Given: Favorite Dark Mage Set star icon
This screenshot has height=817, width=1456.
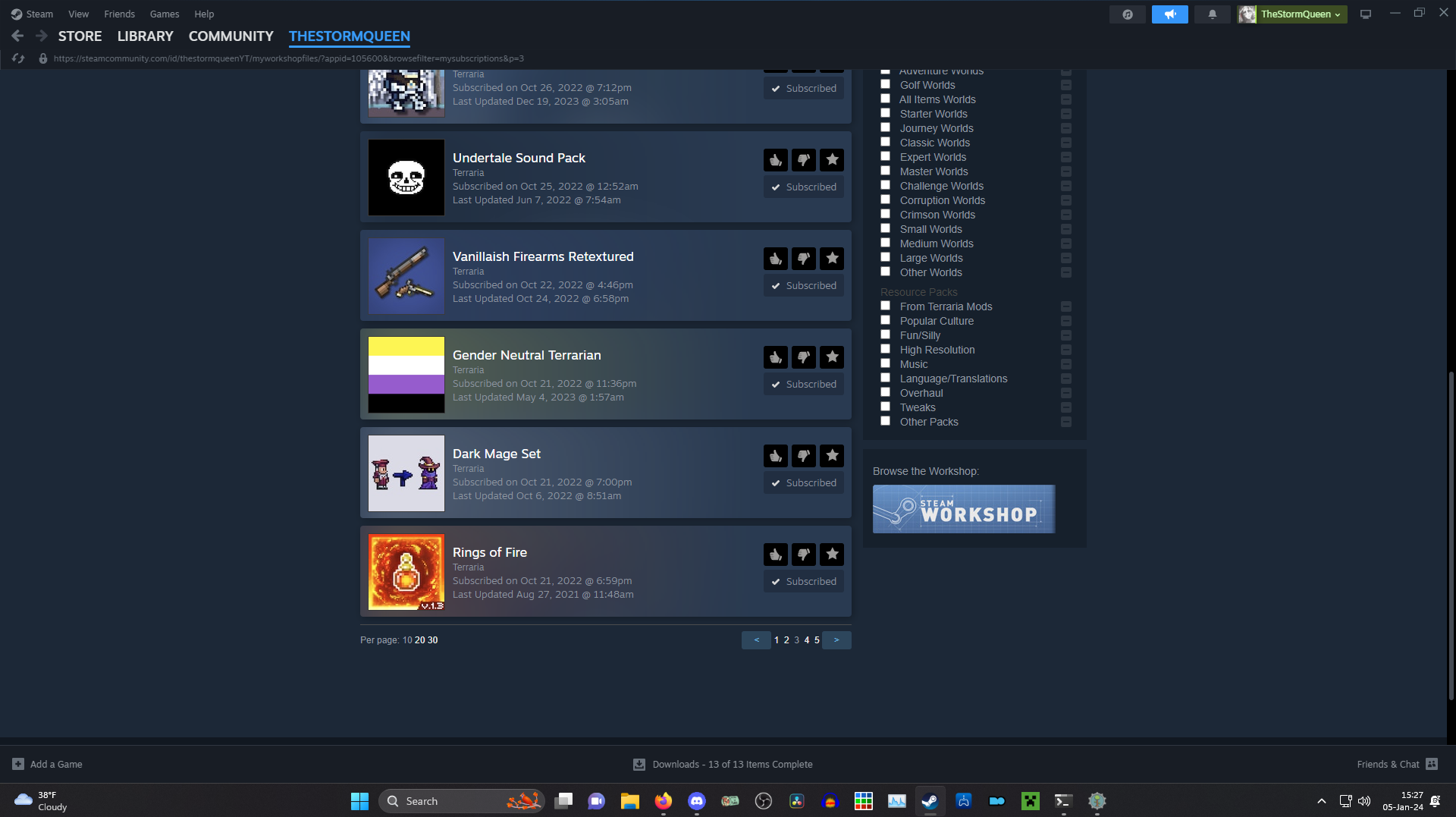Looking at the screenshot, I should coord(832,456).
